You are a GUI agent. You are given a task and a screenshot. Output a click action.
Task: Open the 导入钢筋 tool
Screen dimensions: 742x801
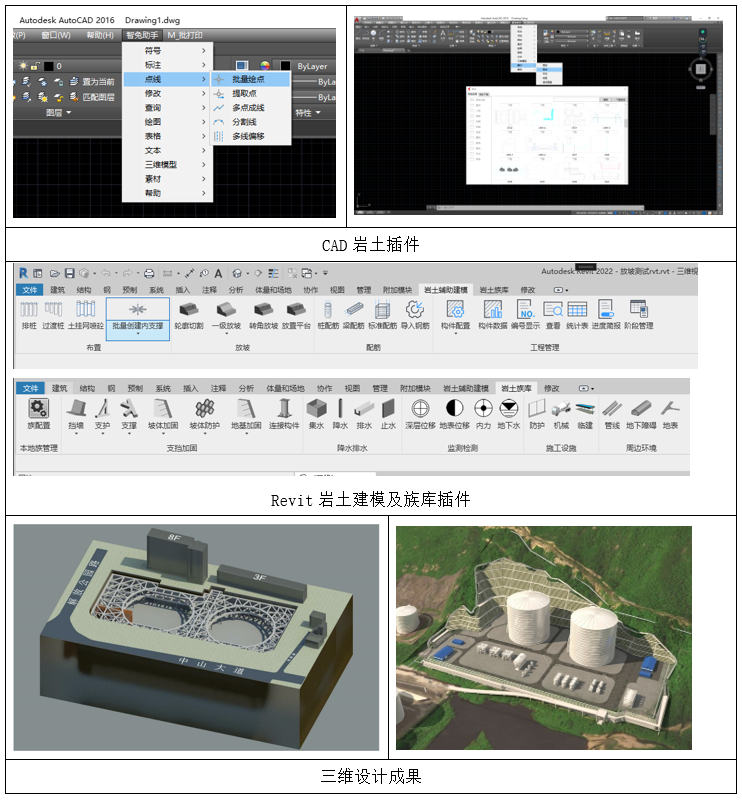click(x=415, y=315)
